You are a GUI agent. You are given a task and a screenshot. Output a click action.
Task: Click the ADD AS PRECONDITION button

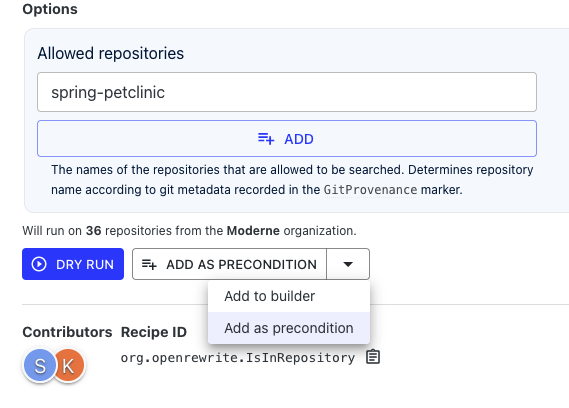pyautogui.click(x=229, y=264)
